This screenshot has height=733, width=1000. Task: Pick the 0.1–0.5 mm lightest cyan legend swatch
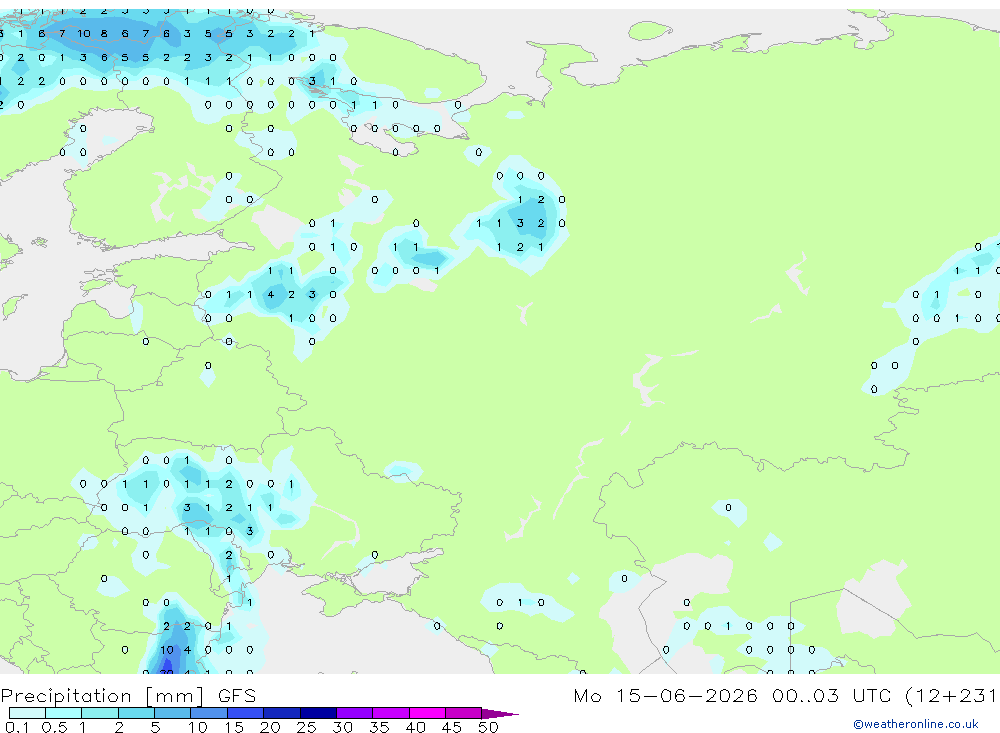coord(27,713)
